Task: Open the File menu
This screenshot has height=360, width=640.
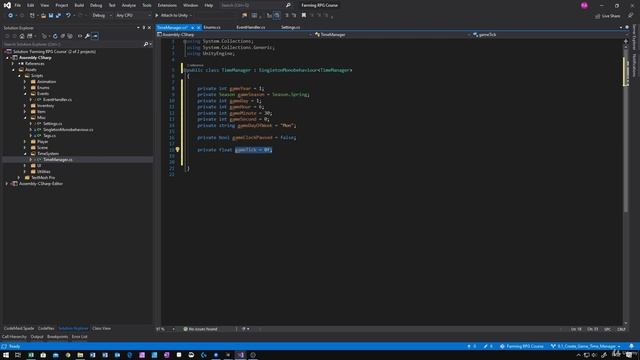Action: pos(18,5)
